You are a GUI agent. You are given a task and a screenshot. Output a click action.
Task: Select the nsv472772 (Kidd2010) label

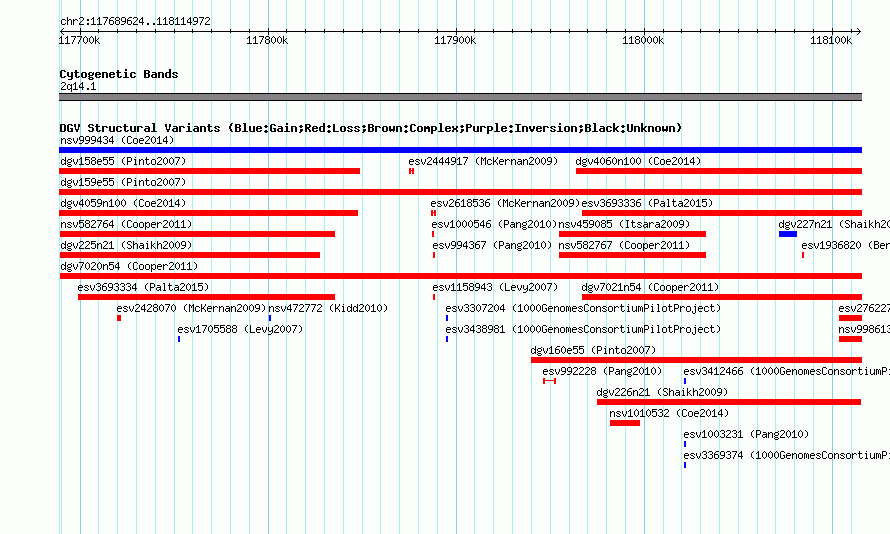coord(328,308)
